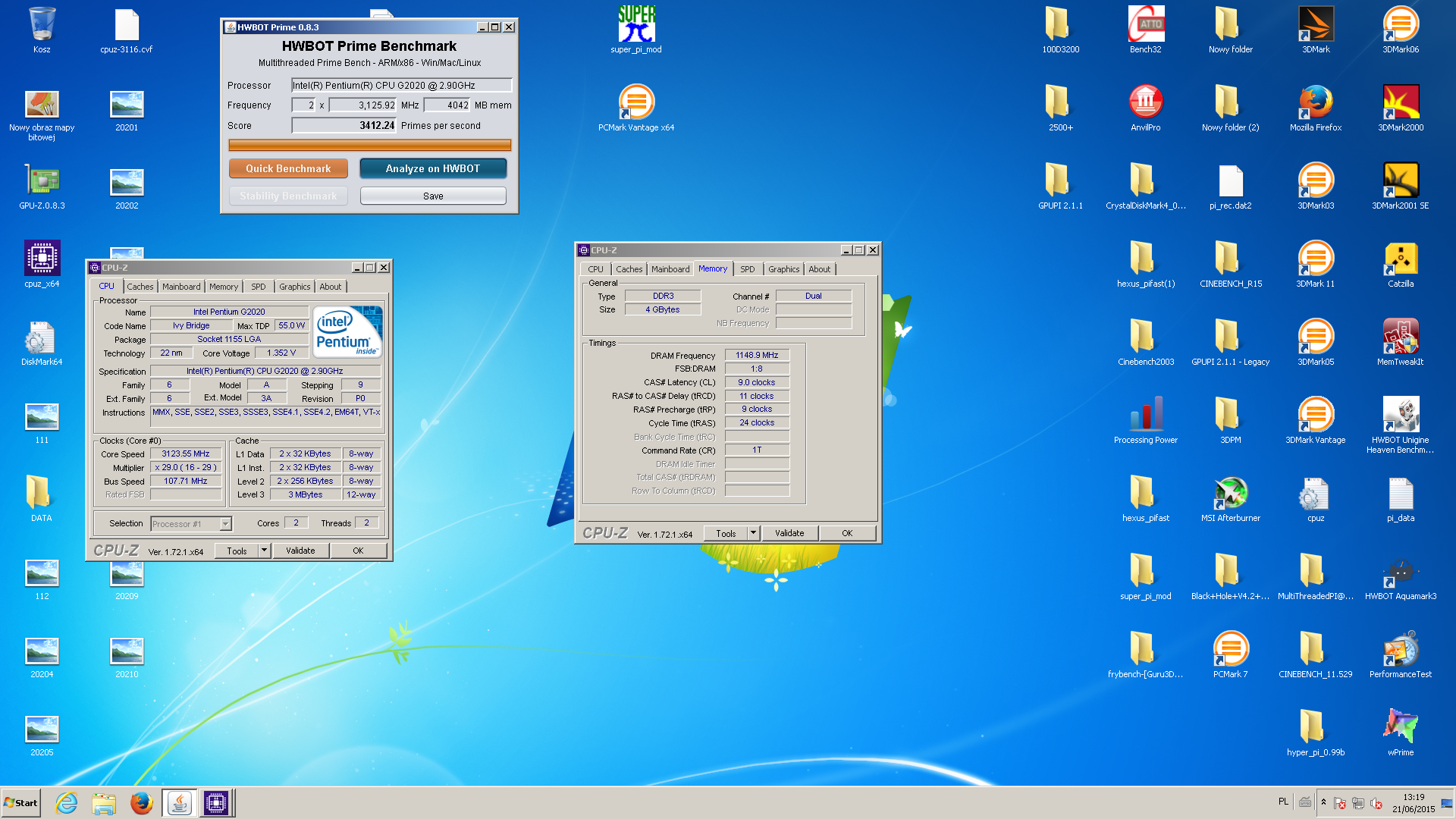Open About tab in right CPU-Z window

pyautogui.click(x=819, y=269)
